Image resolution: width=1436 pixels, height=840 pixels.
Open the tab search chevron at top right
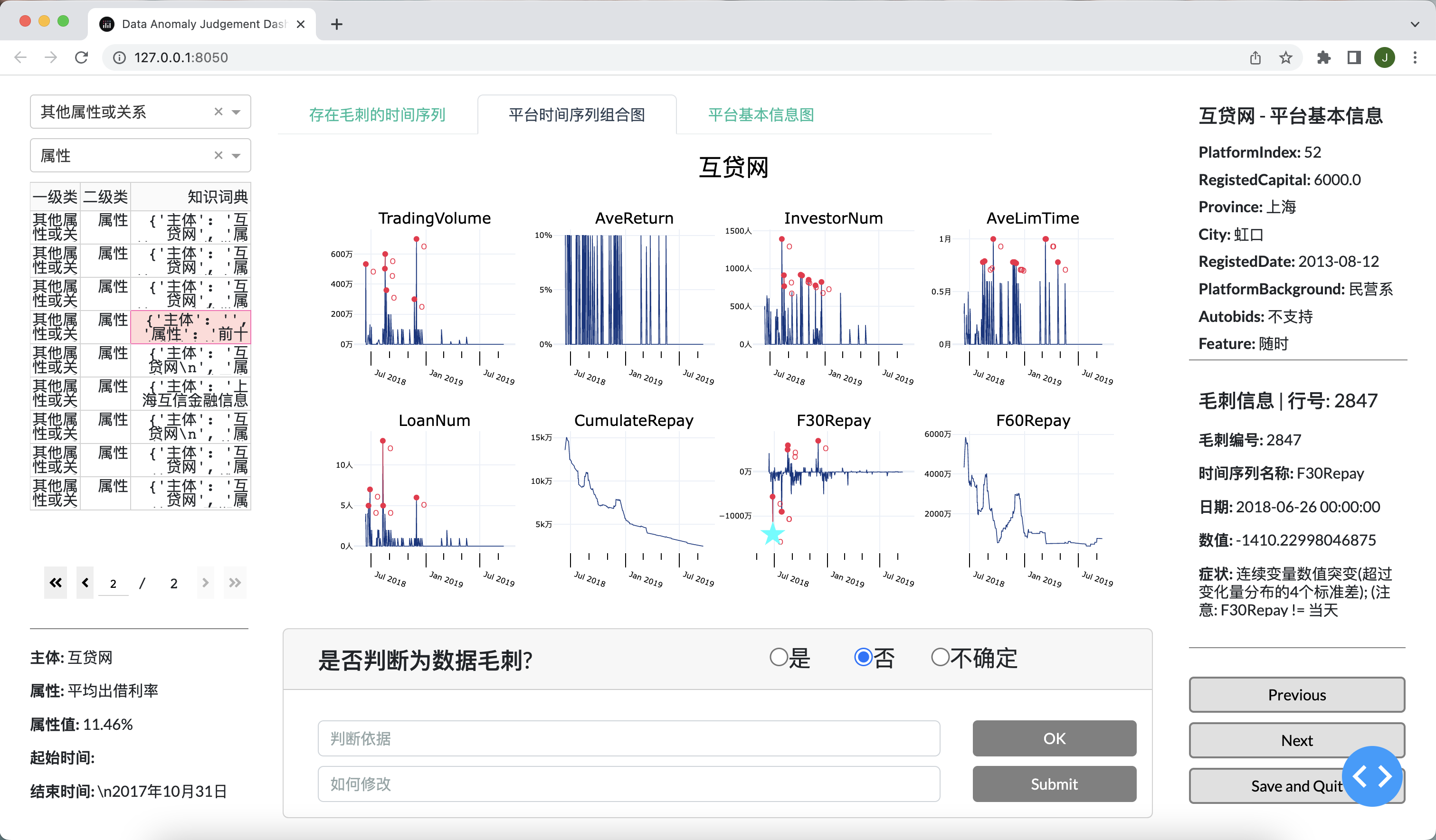1415,25
